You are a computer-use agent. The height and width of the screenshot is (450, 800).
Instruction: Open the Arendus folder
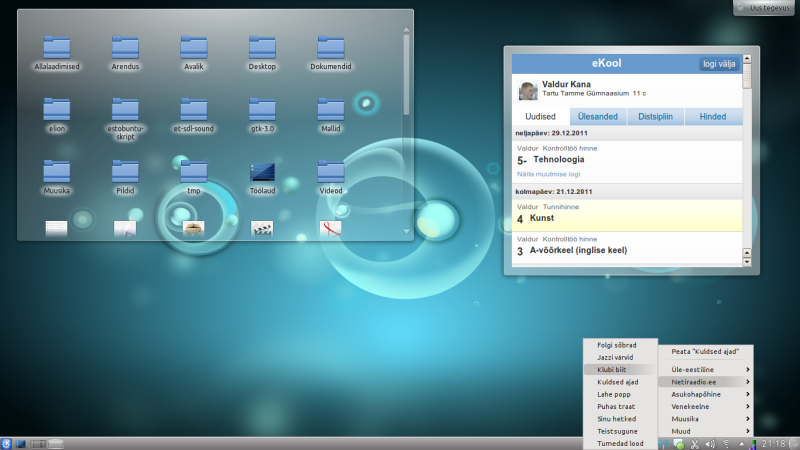[125, 52]
